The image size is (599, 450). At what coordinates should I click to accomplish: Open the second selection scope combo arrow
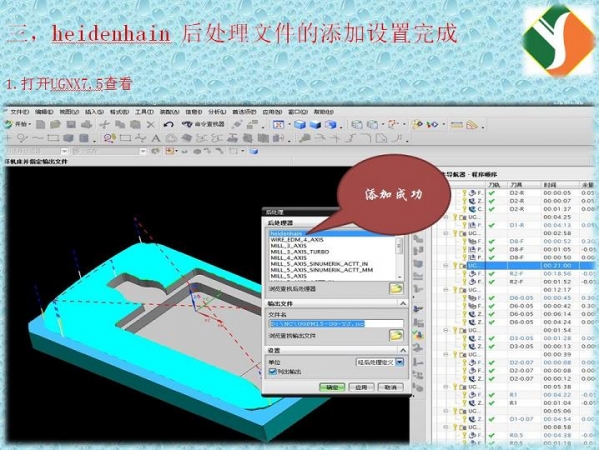tap(143, 152)
